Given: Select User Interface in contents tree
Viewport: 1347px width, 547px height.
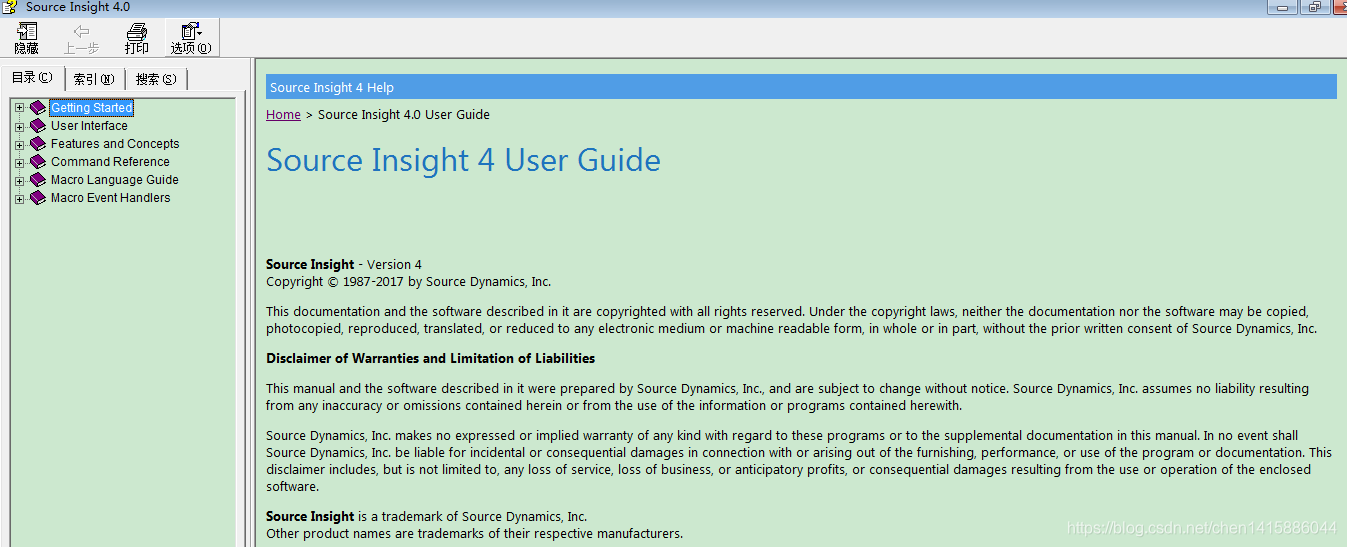Looking at the screenshot, I should point(89,125).
